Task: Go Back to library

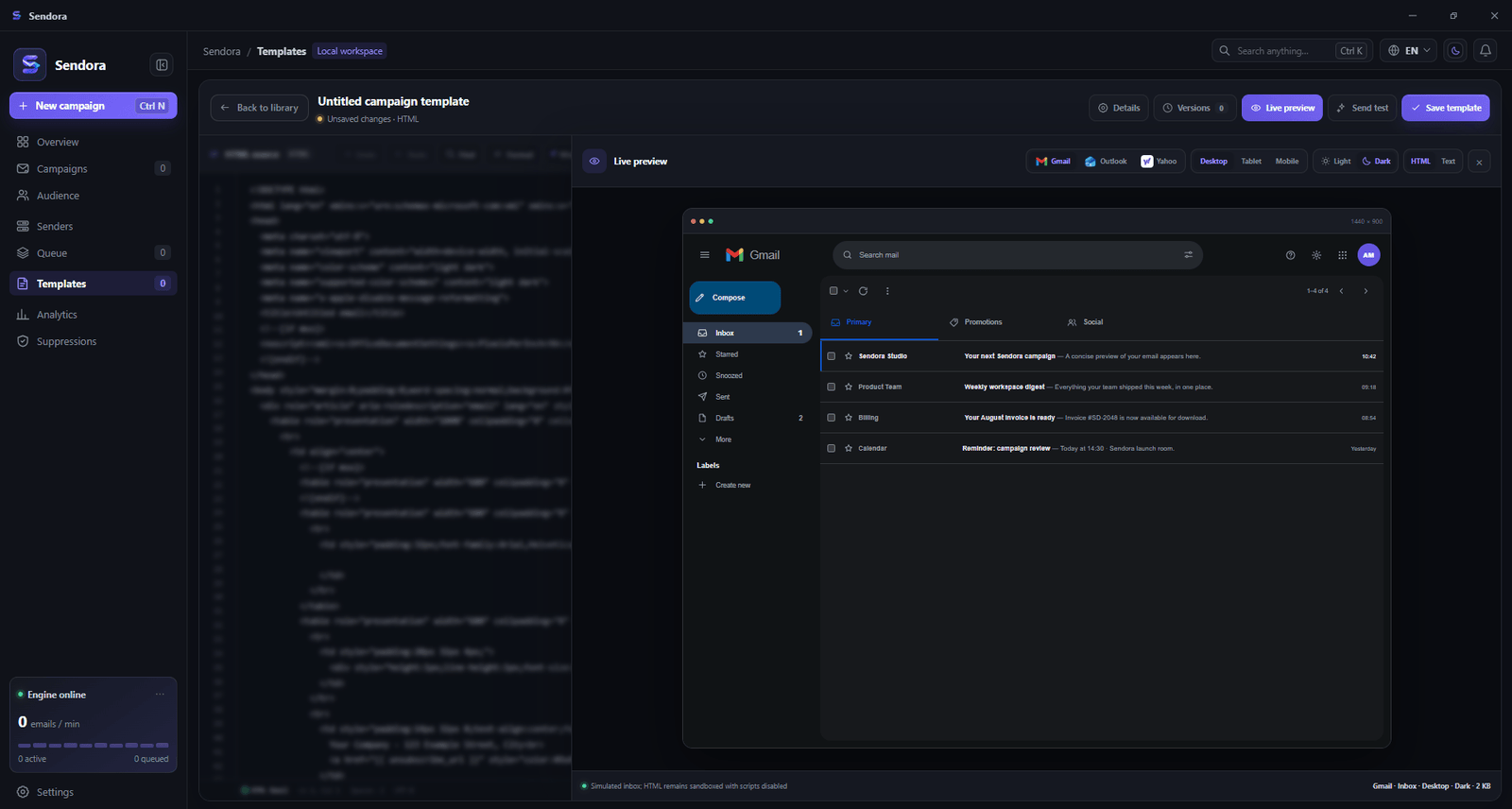Action: (x=259, y=108)
